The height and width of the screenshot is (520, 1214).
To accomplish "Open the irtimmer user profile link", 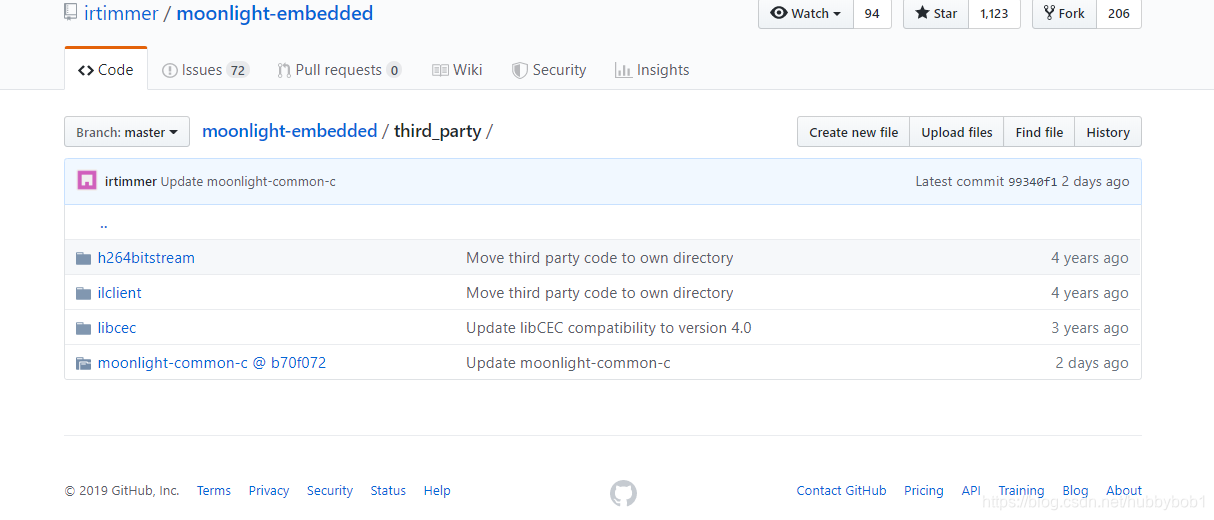I will pyautogui.click(x=121, y=13).
